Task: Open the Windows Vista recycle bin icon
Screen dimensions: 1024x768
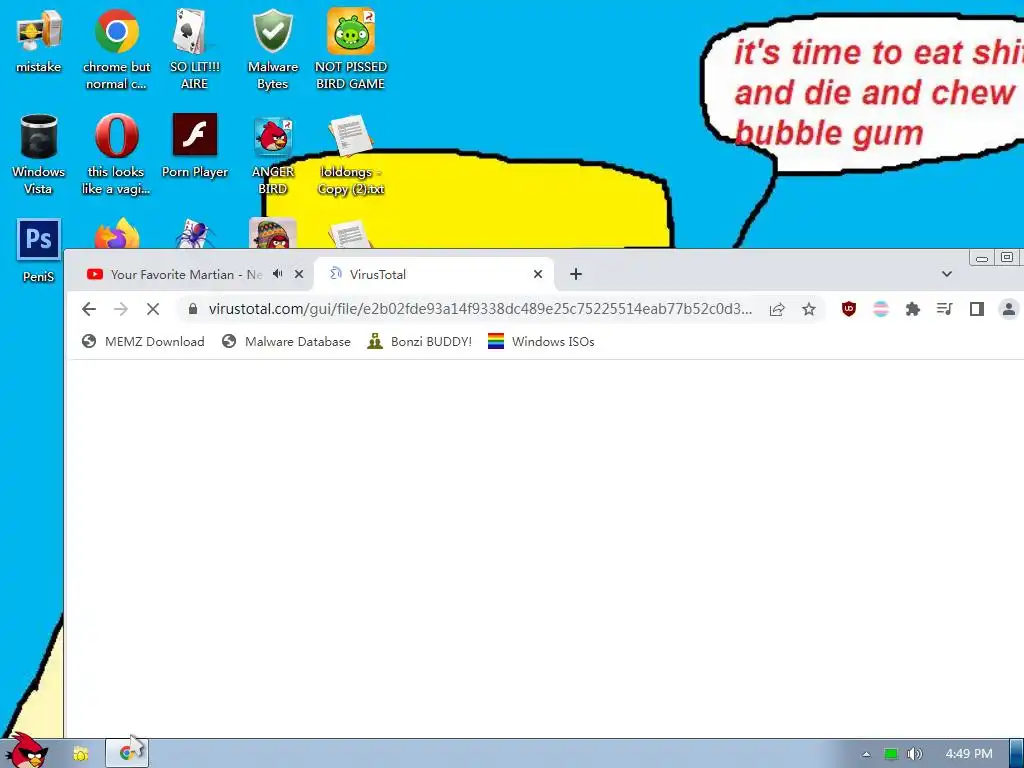Action: (x=39, y=154)
